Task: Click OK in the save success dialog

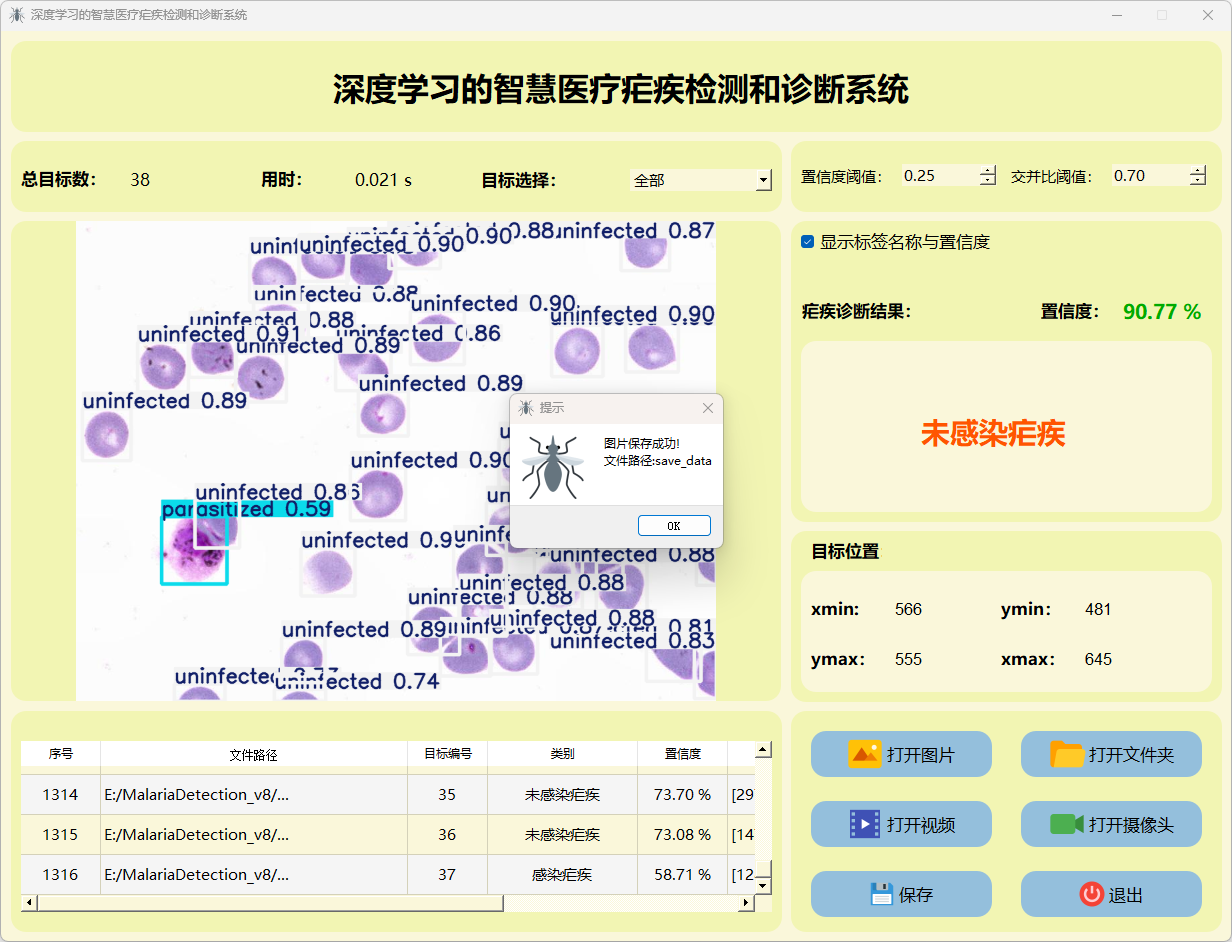Action: pyautogui.click(x=674, y=526)
